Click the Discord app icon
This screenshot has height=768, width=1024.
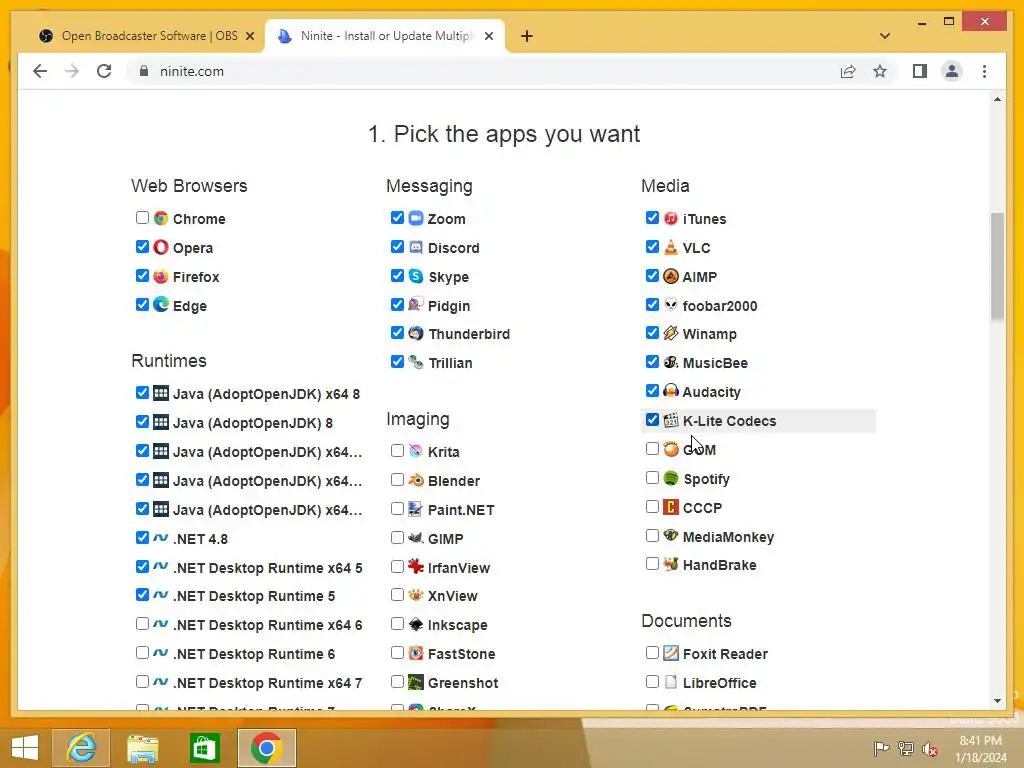416,247
